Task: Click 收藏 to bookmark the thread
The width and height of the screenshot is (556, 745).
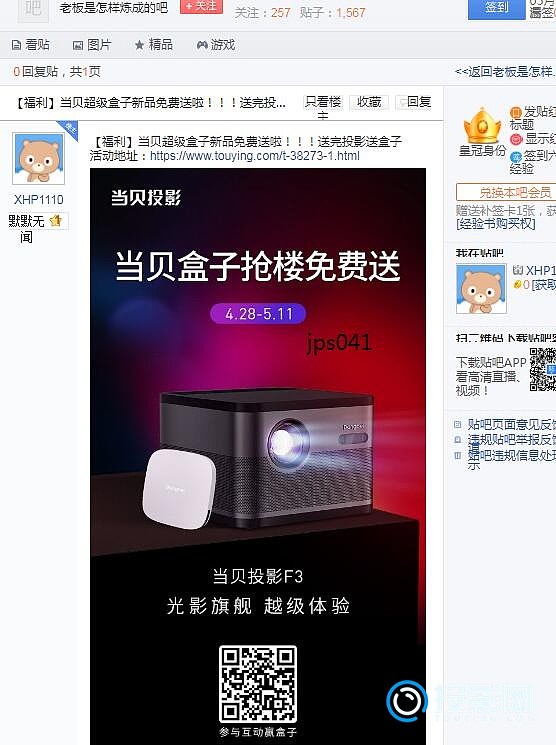Action: click(x=369, y=102)
